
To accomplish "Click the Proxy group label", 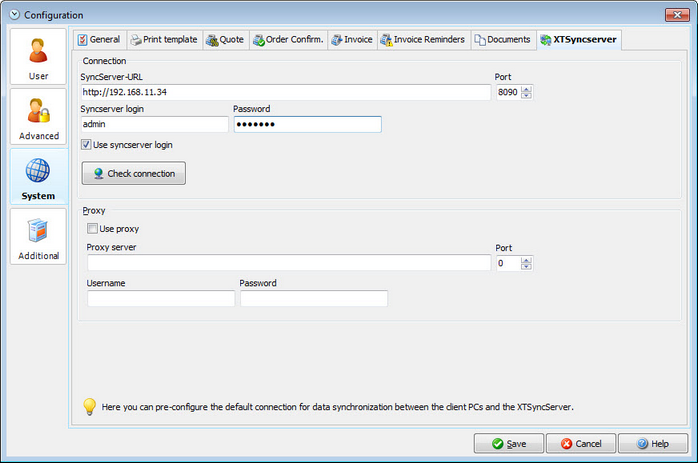I will pyautogui.click(x=94, y=211).
